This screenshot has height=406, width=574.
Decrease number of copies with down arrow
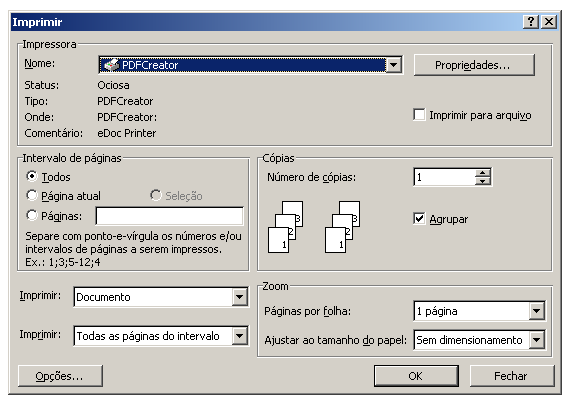click(x=483, y=181)
